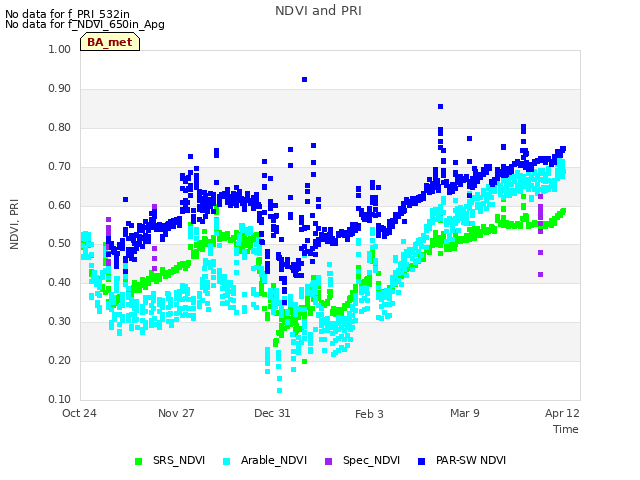Viewport: 640px width, 480px height.
Task: Click the Apr 12 axis tick label
Action: pos(562,413)
